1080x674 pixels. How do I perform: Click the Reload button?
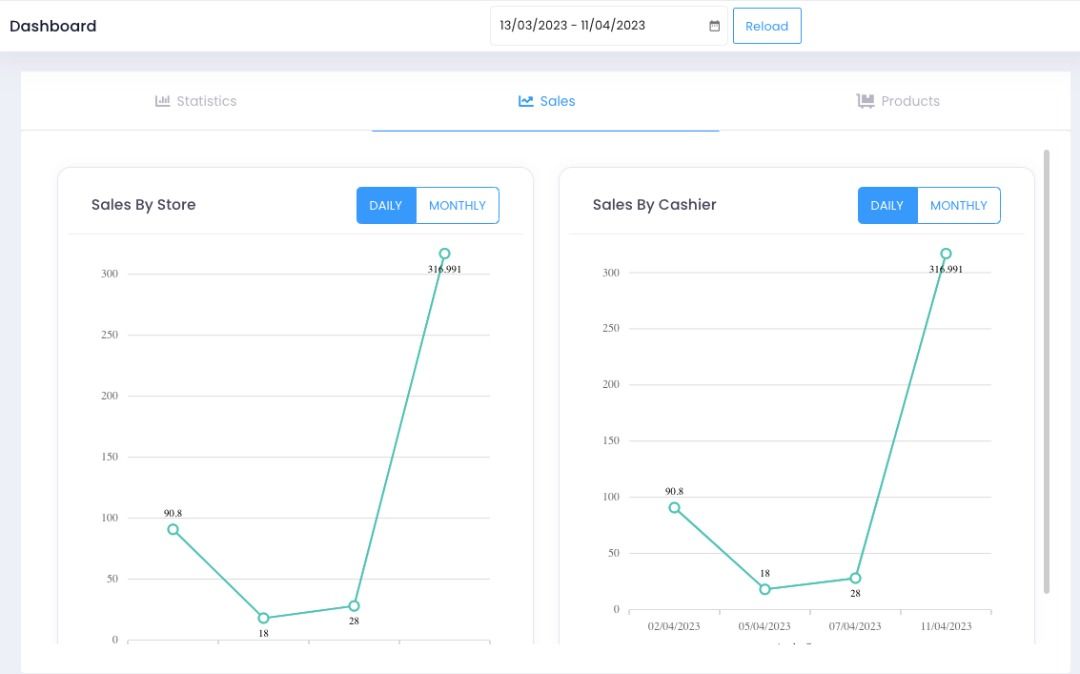(x=767, y=26)
